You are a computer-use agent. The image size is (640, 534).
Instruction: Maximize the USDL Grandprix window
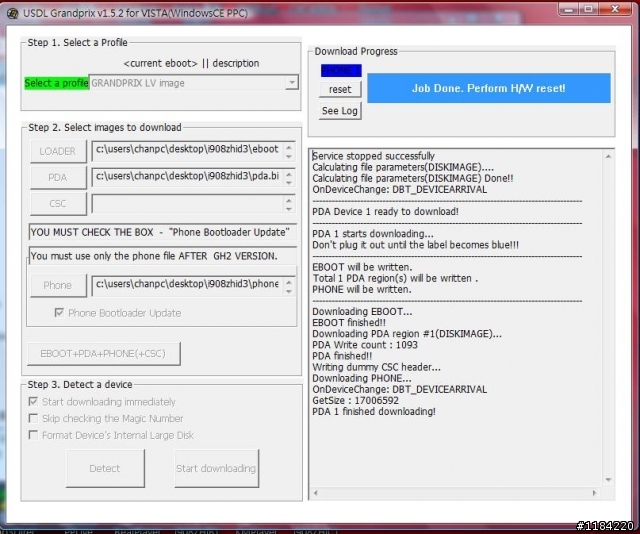click(588, 9)
